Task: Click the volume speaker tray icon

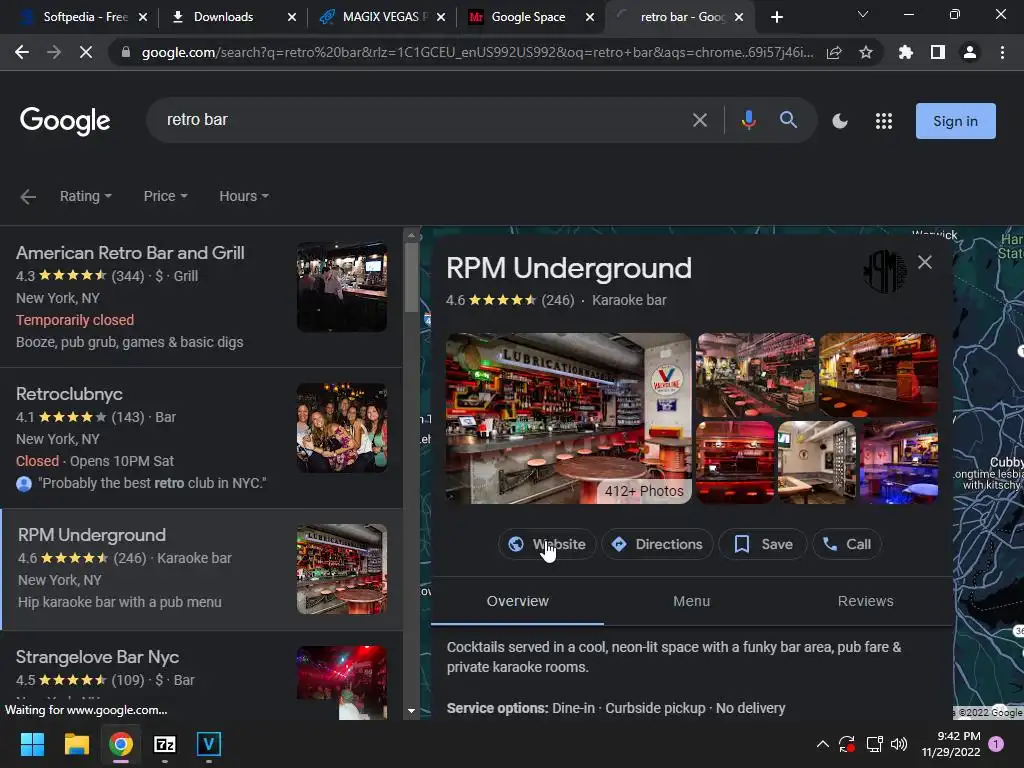Action: [x=899, y=744]
